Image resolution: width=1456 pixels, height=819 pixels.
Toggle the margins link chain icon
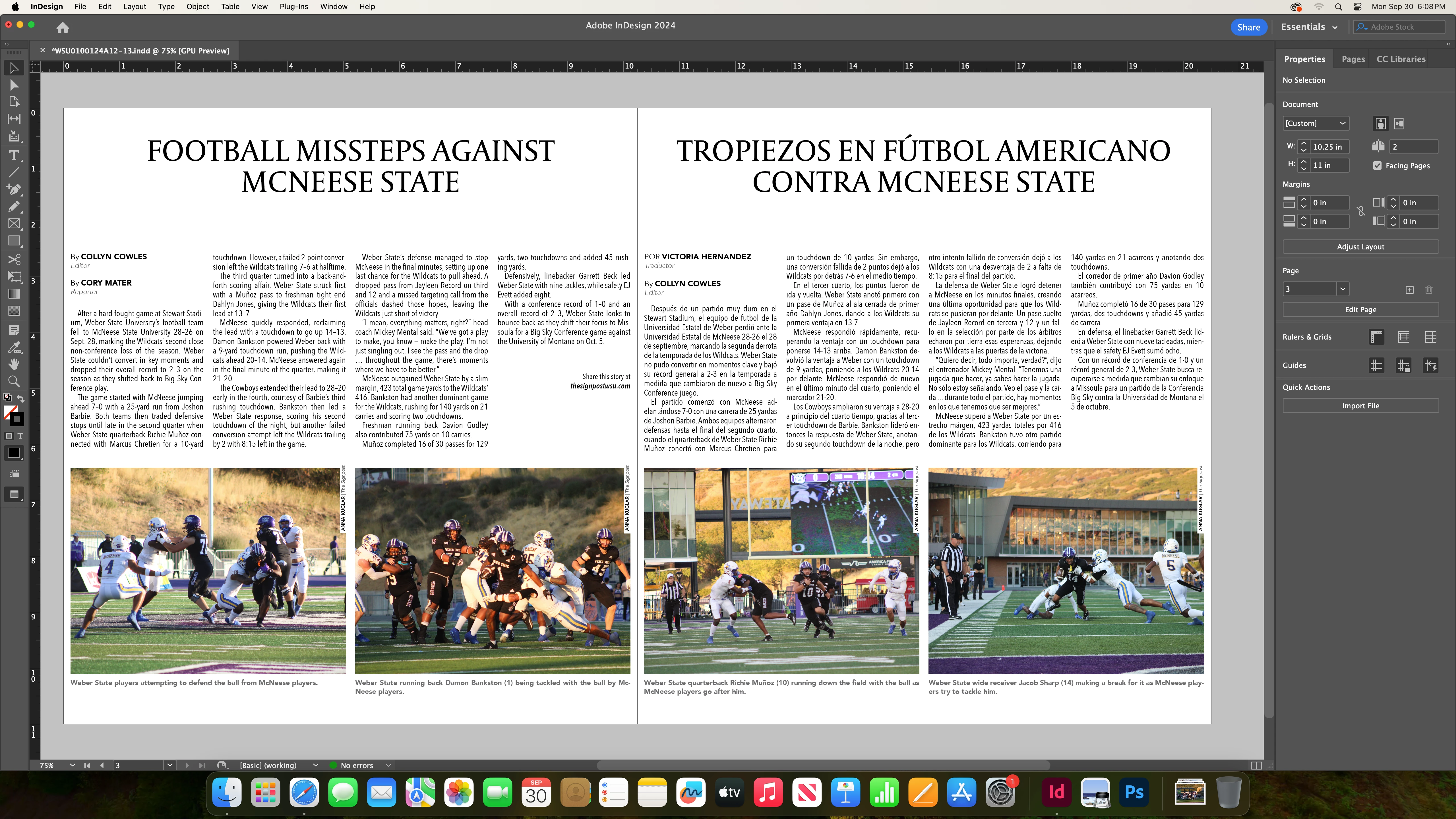(1361, 211)
